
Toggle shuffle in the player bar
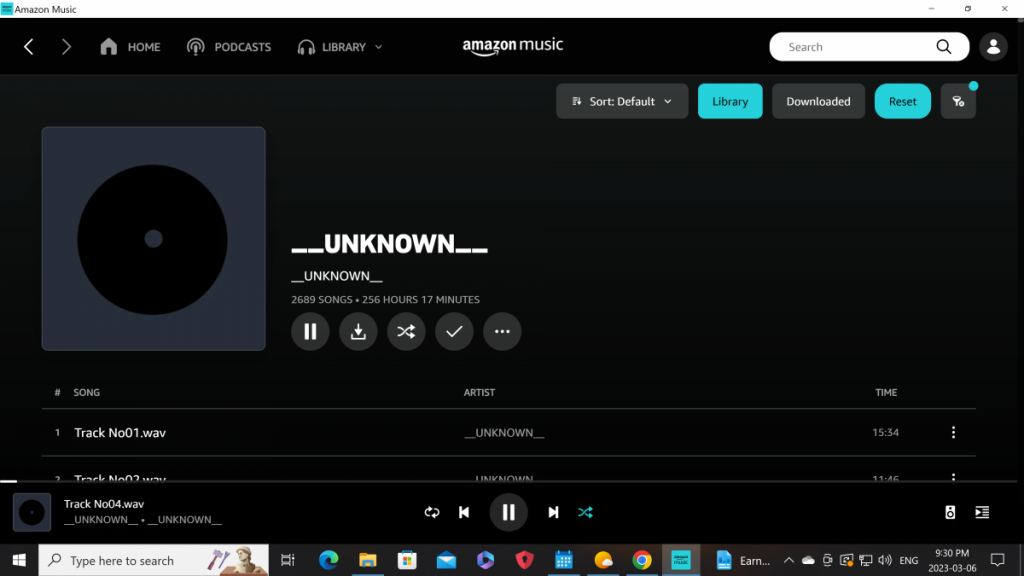click(x=585, y=513)
